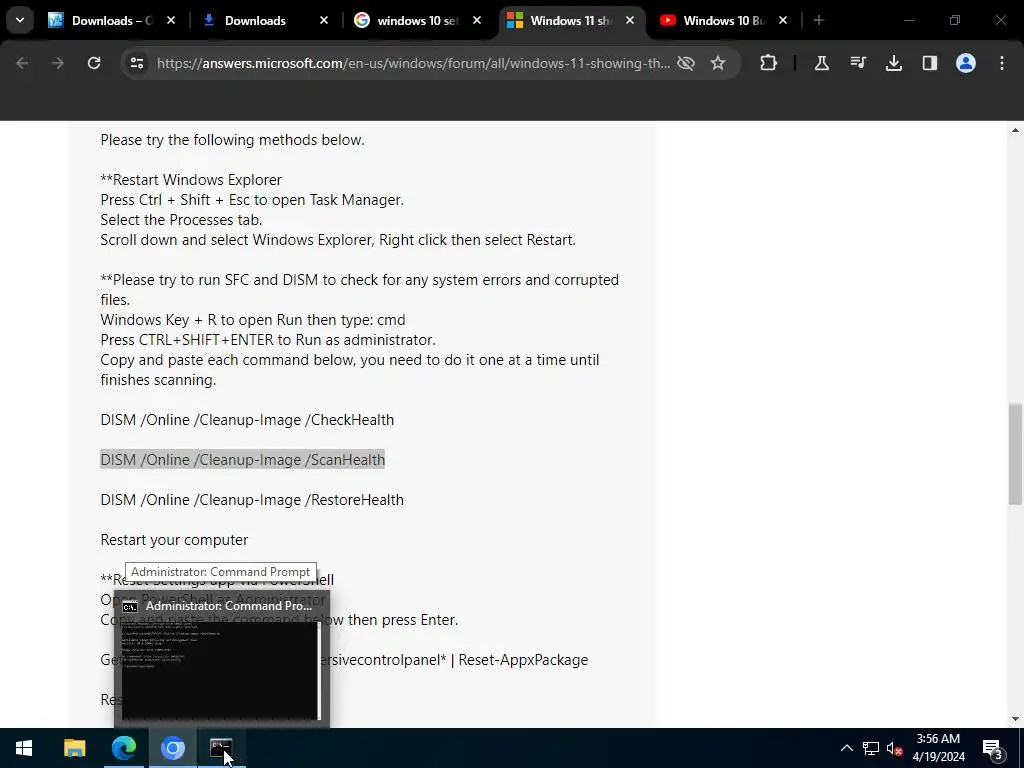Screen dimensions: 1024x768
Task: Open the muted volume tray icon
Action: click(x=895, y=748)
